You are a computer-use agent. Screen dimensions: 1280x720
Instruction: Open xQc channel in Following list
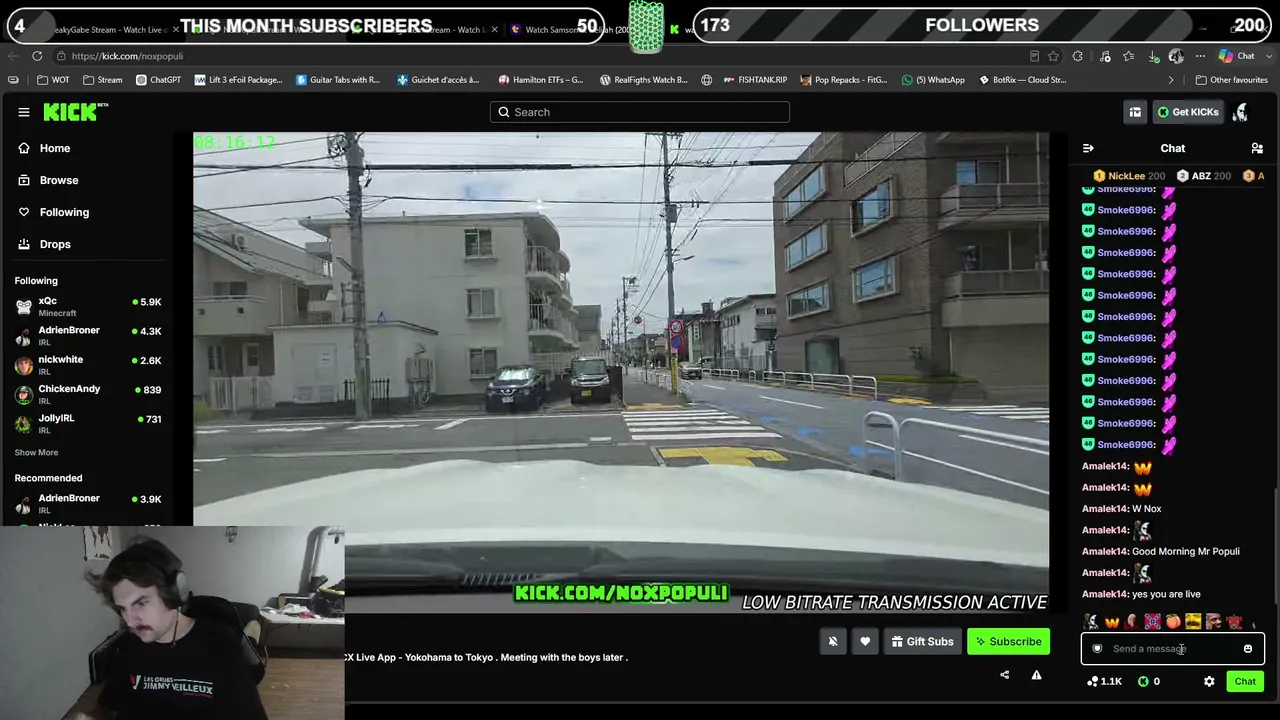coord(88,306)
